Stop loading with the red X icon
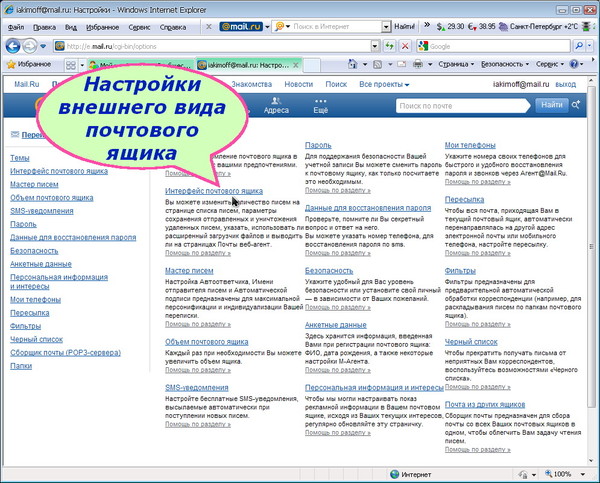Viewport: 600px width, 483px height. [x=405, y=46]
